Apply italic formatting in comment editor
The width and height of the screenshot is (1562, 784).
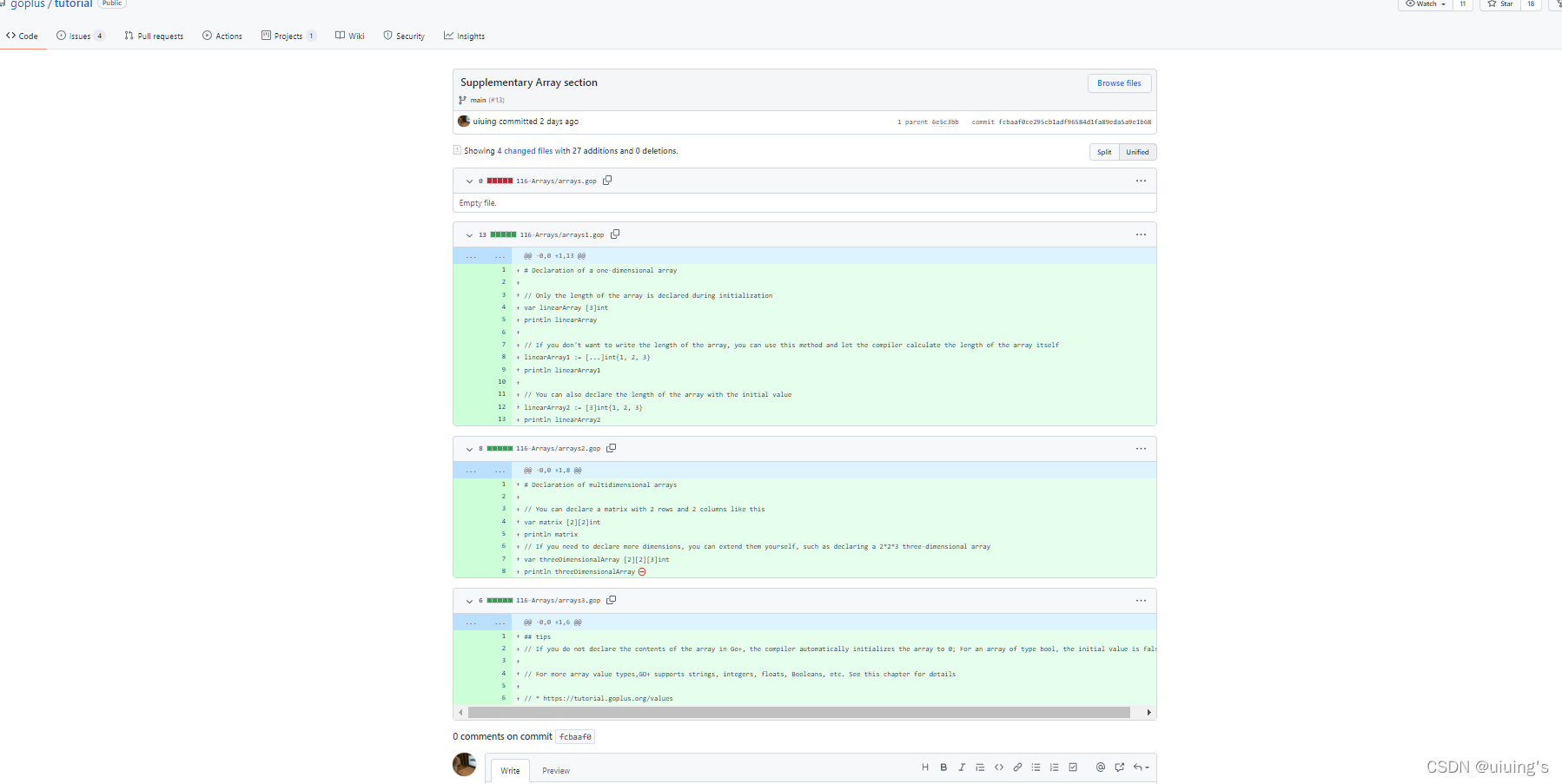(x=962, y=768)
